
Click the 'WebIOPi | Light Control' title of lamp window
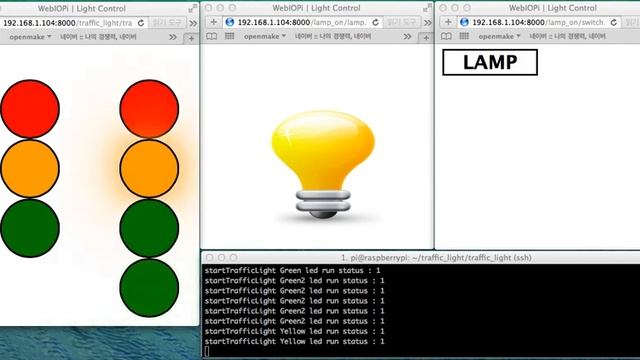316,8
